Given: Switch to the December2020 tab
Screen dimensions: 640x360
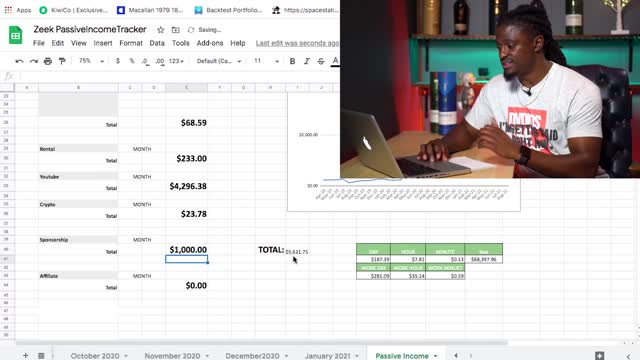Looking at the screenshot, I should (252, 356).
